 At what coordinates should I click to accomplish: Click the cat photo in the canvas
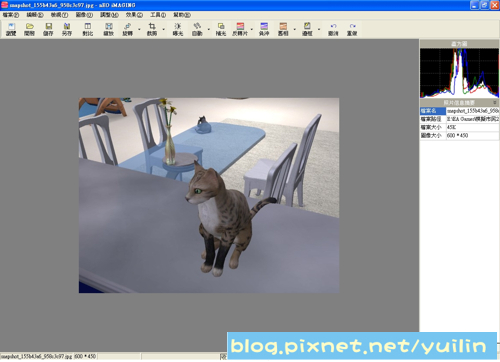[x=209, y=195]
